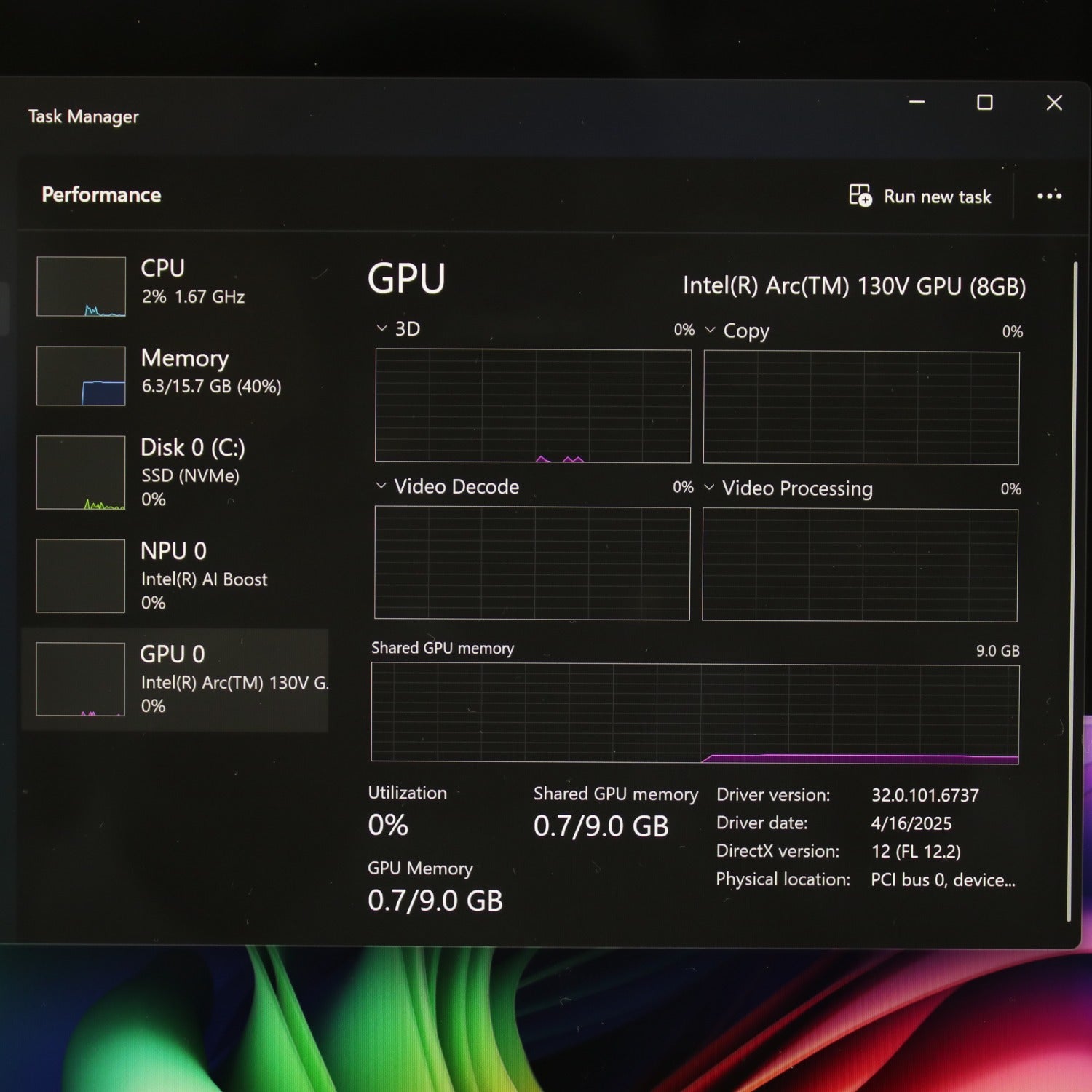1092x1092 pixels.
Task: Click the Video Decode usage graph
Action: tap(532, 563)
